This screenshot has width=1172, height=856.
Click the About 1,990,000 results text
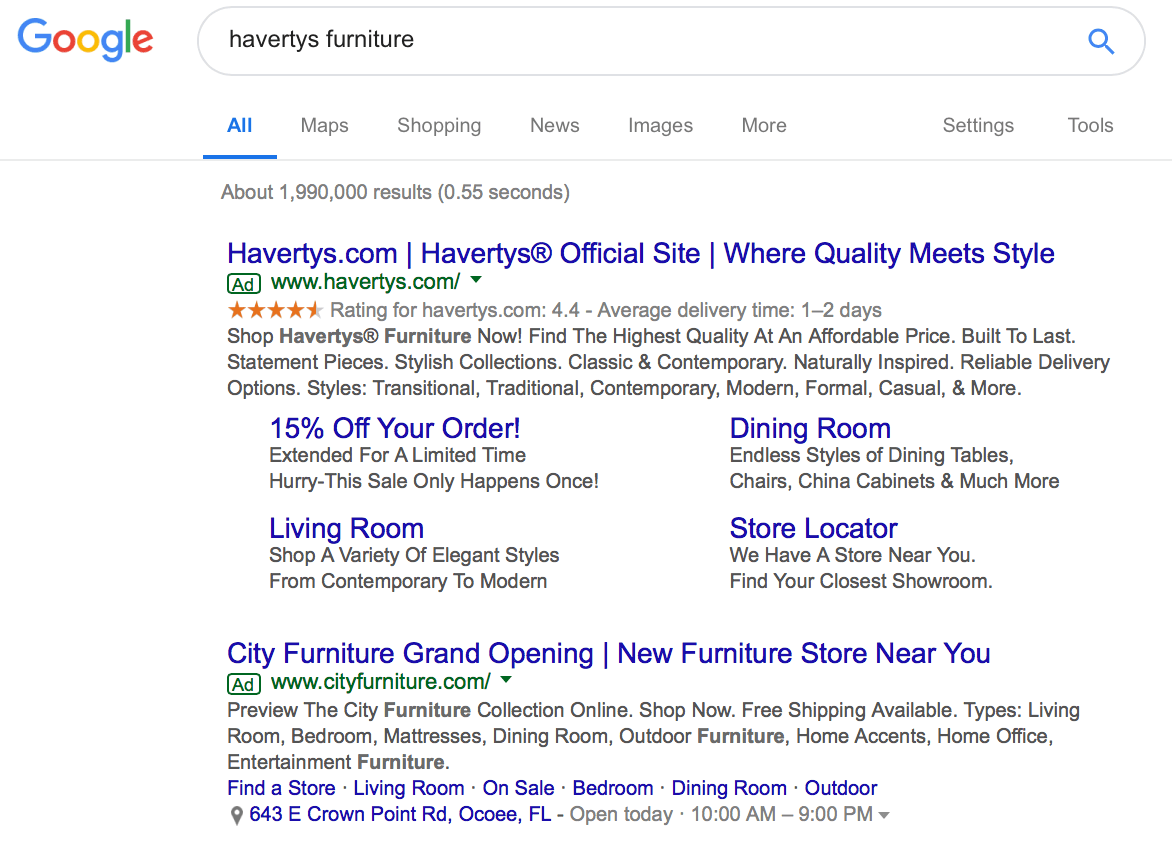[395, 192]
